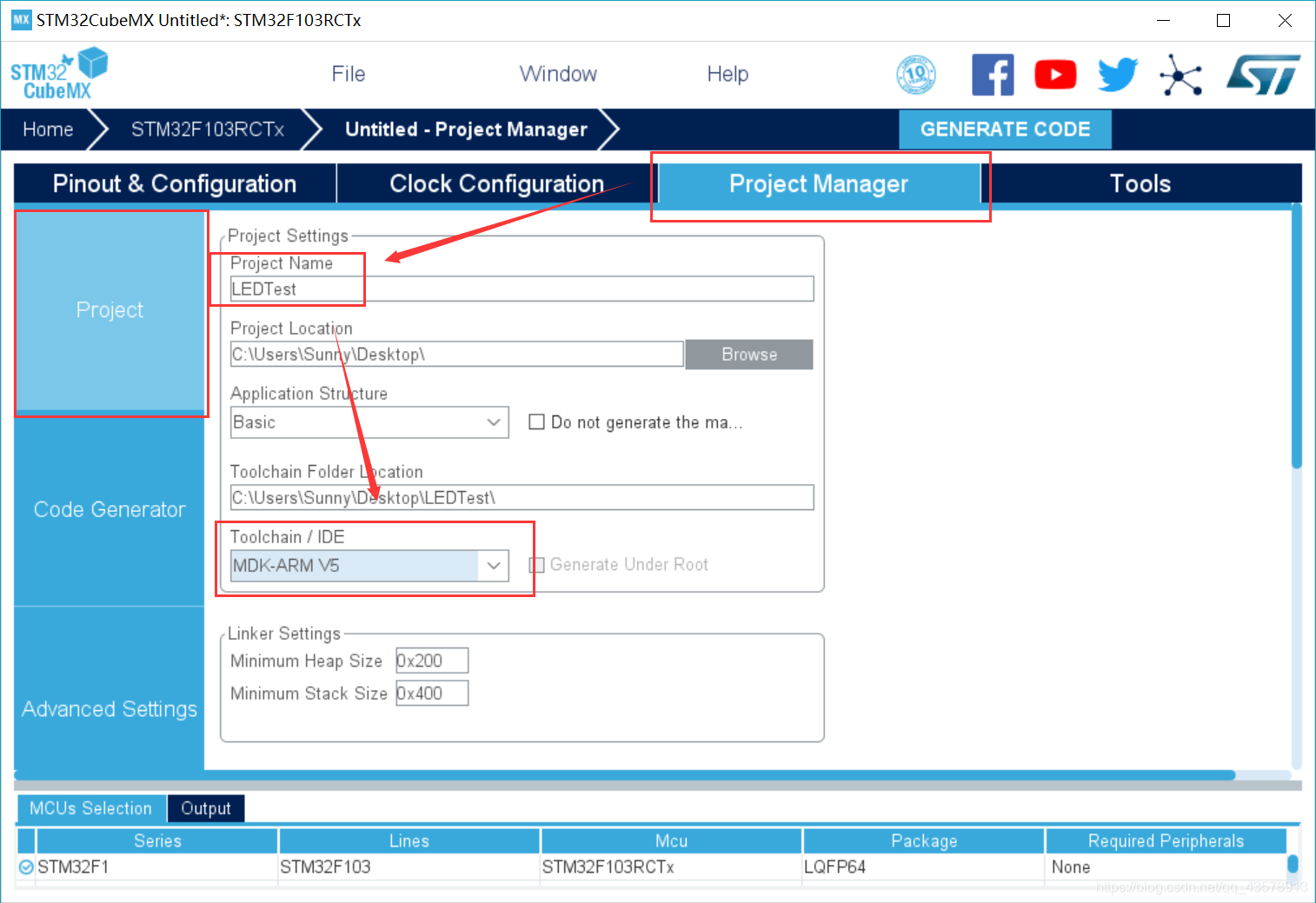Click the Project Name input field
This screenshot has width=1316, height=903.
(522, 289)
